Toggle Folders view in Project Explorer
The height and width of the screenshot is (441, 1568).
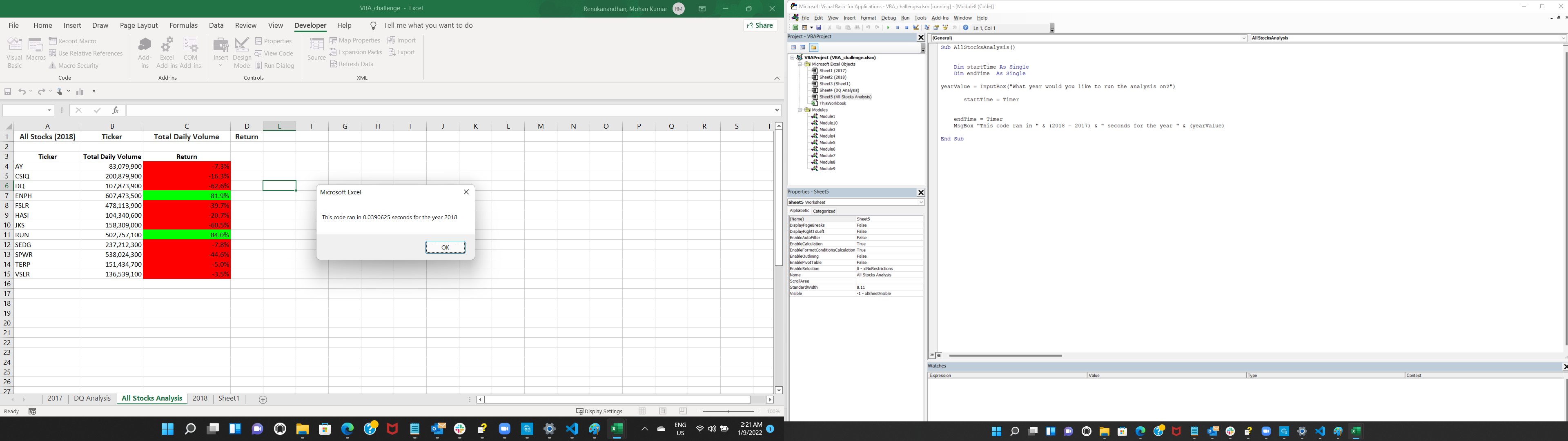tap(814, 47)
